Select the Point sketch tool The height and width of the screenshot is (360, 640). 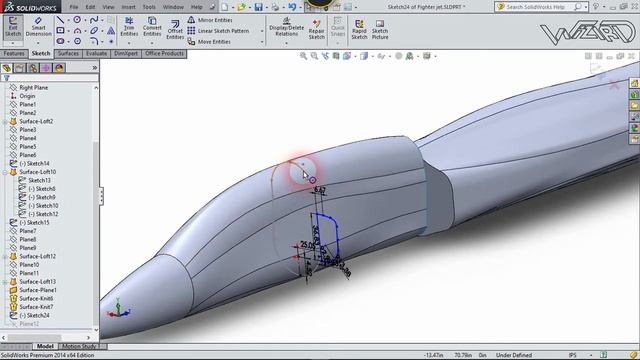pyautogui.click(x=111, y=41)
